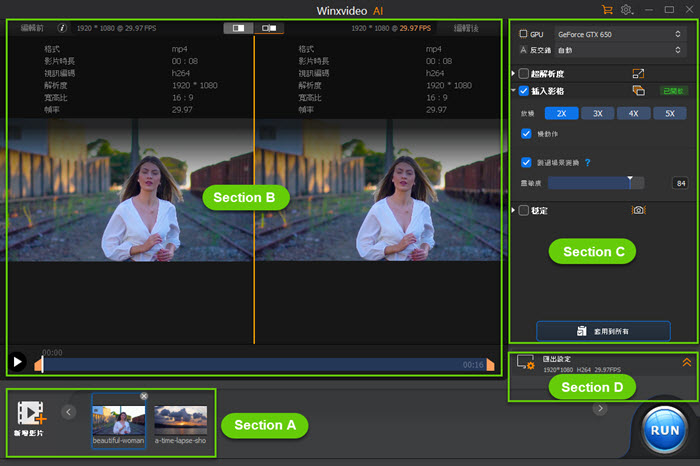Viewport: 700px width, 466px height.
Task: Click the stabilization camera icon
Action: 638,210
